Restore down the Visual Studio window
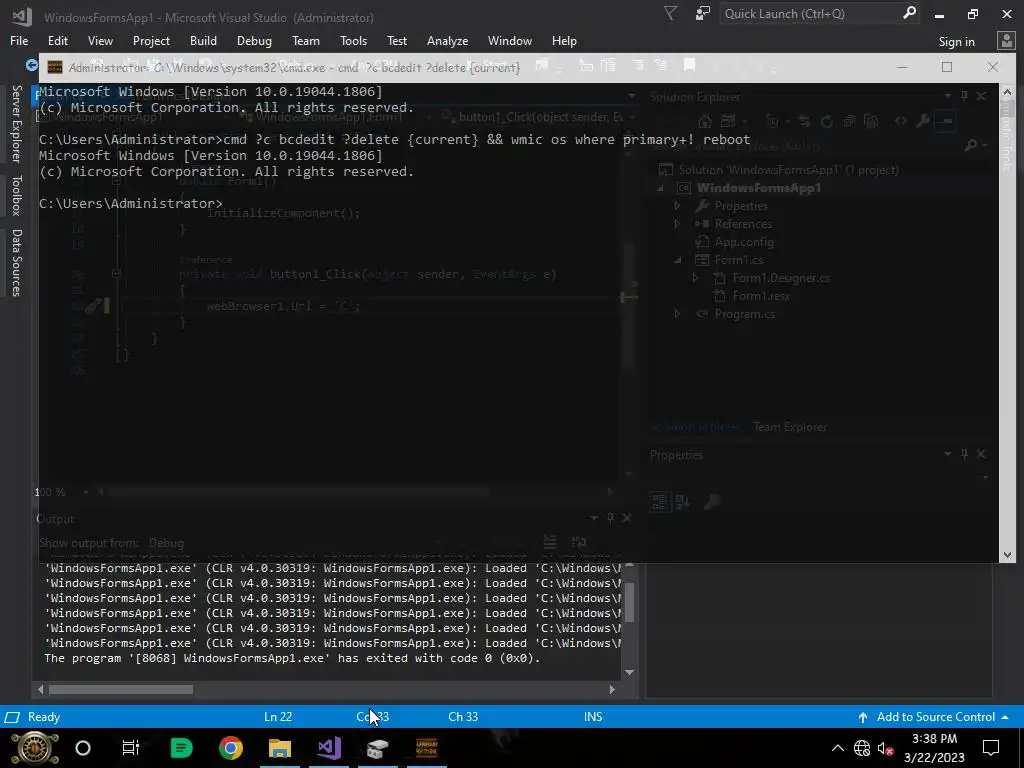Viewport: 1024px width, 768px height. (x=973, y=14)
